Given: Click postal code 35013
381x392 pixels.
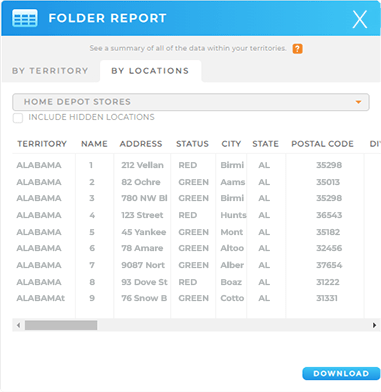Looking at the screenshot, I should [328, 182].
